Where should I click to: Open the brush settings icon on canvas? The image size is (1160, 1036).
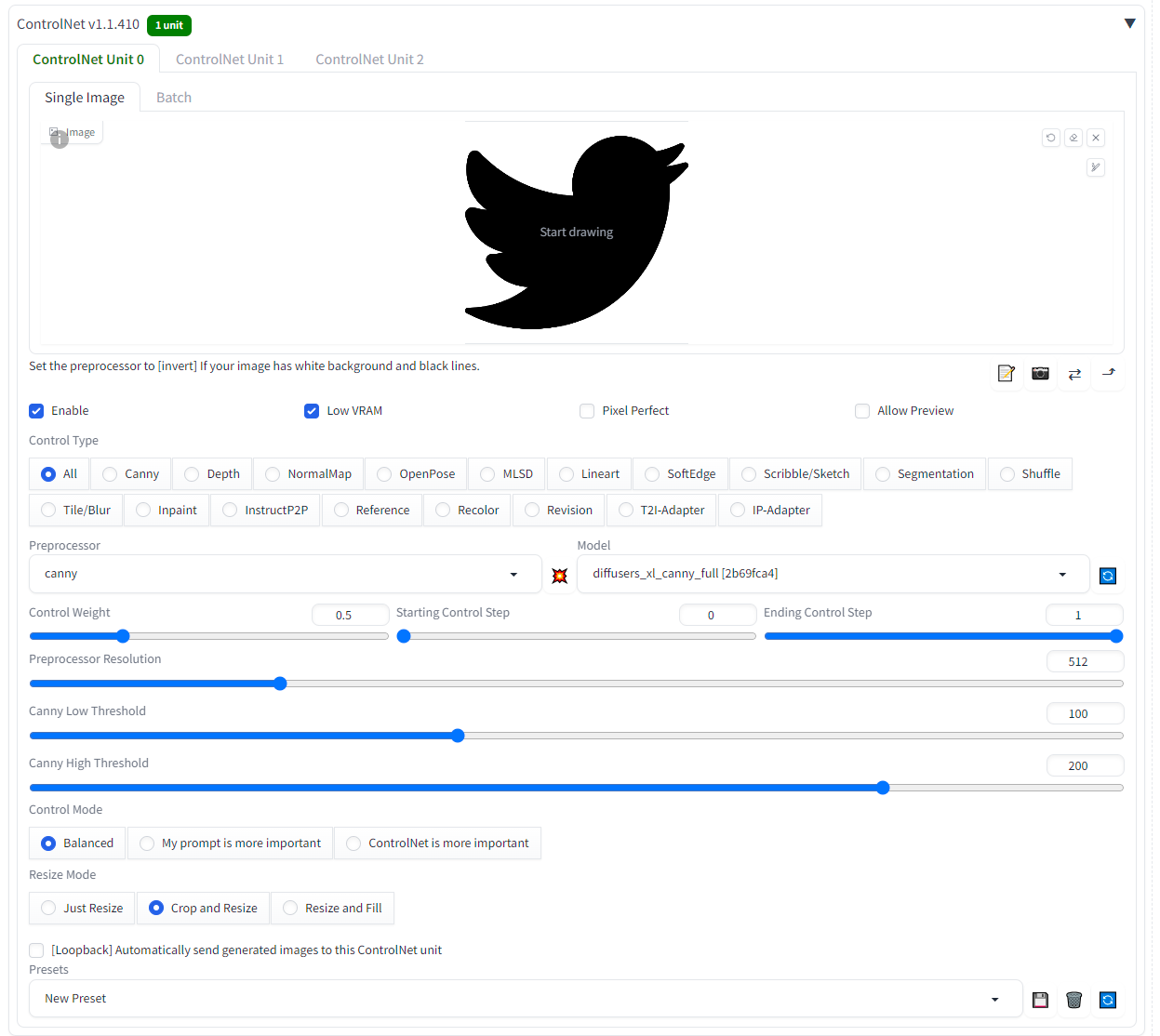click(1096, 167)
